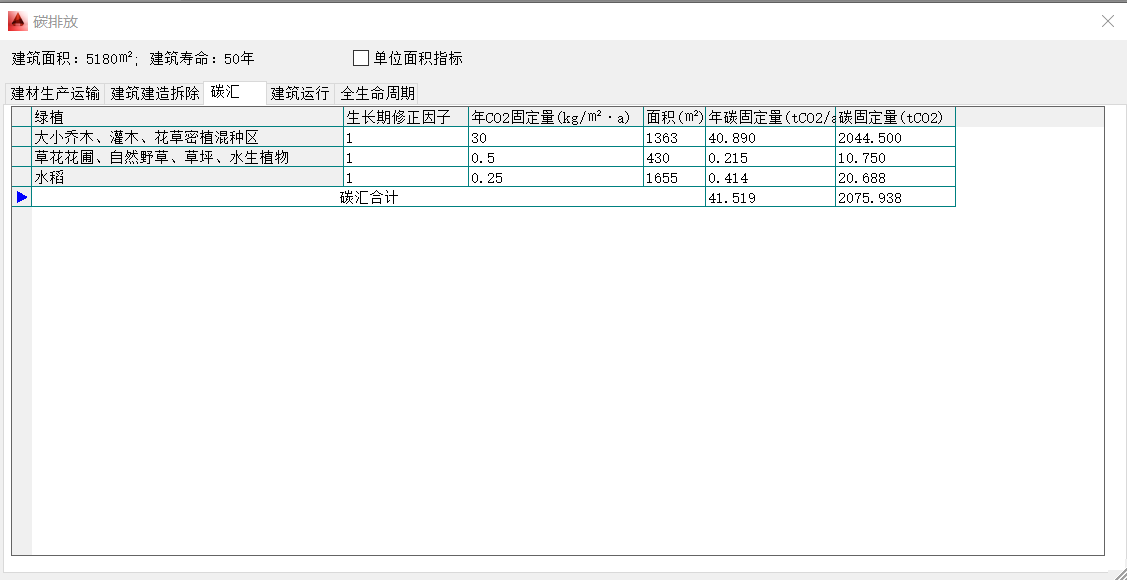Open the 建筑建造拆除 tab

(x=155, y=94)
